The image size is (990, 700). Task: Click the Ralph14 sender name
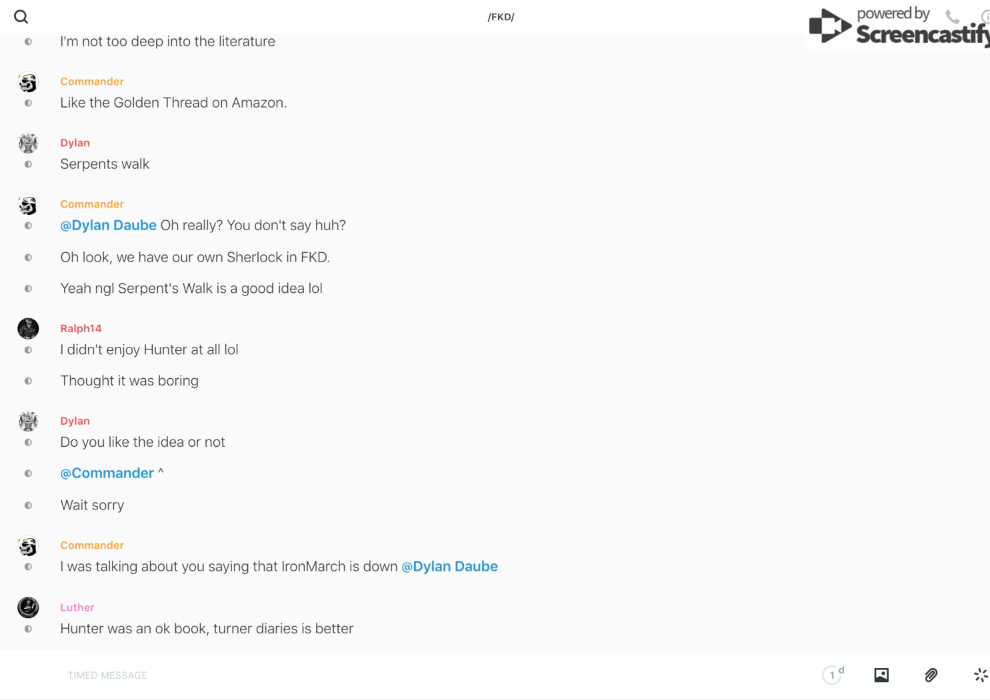coord(81,328)
